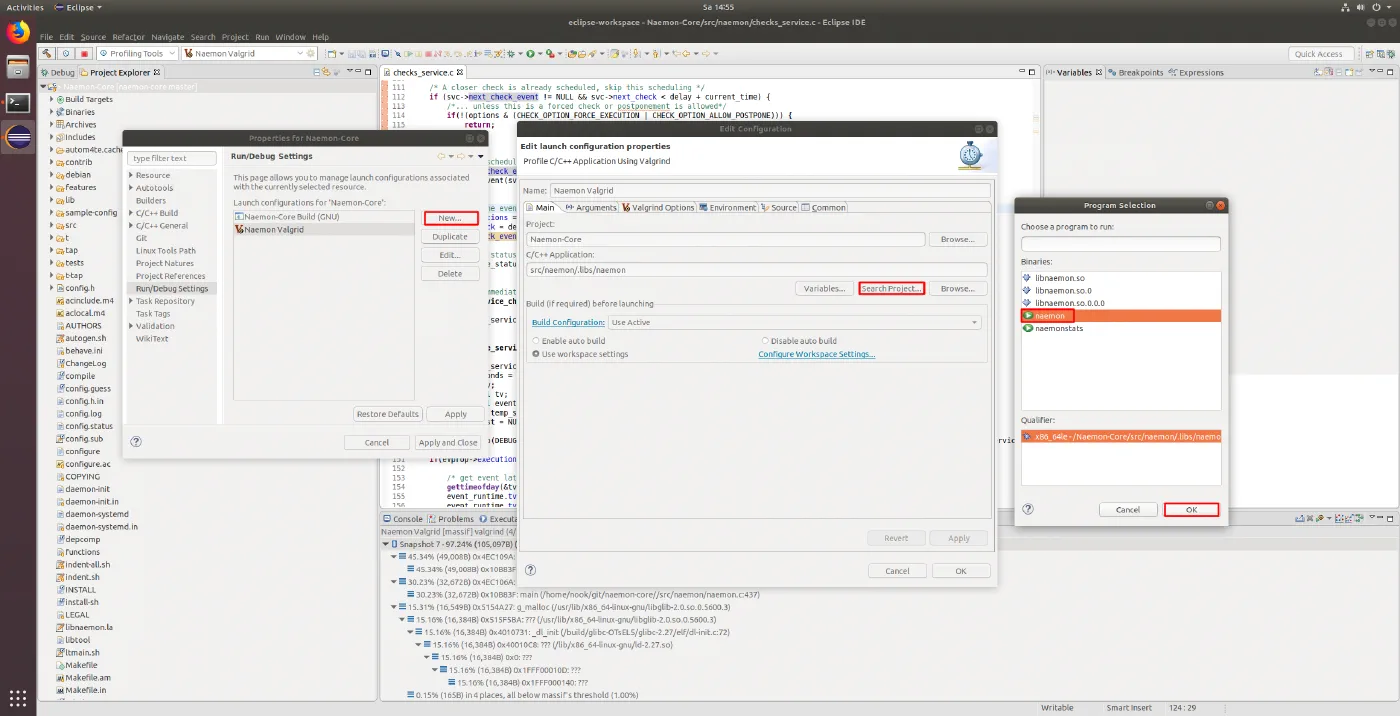Screen dimensions: 1400x716
Task: Close the checks_service.c editor tab
Action: point(460,72)
